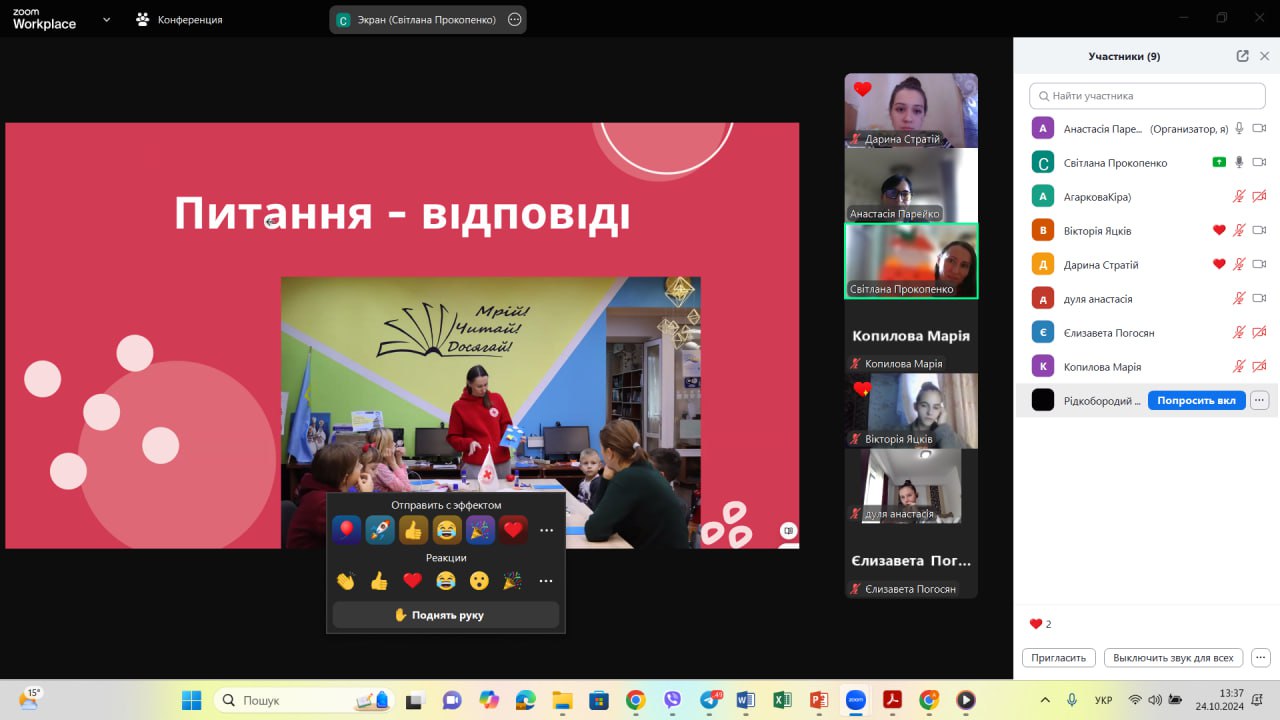Send the balloon effect reaction
The width and height of the screenshot is (1280, 720).
point(346,530)
